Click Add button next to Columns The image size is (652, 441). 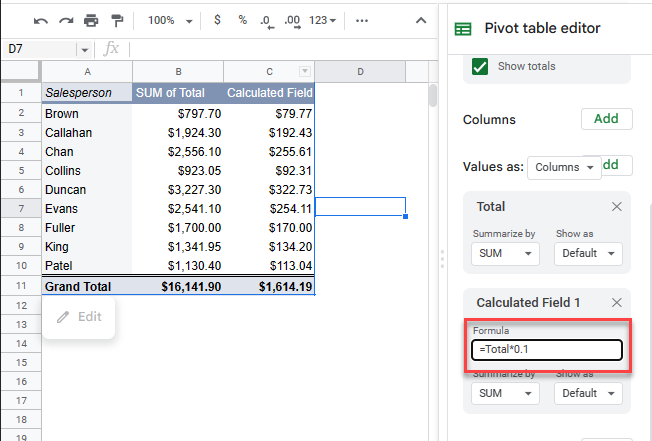[606, 118]
